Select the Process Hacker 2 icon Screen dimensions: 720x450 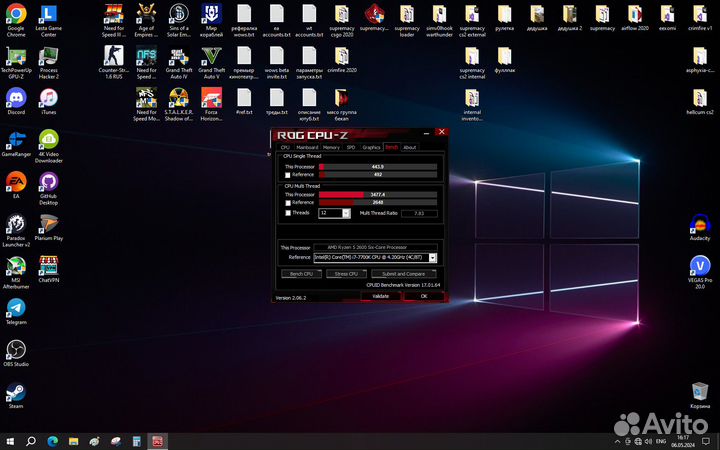[x=49, y=63]
